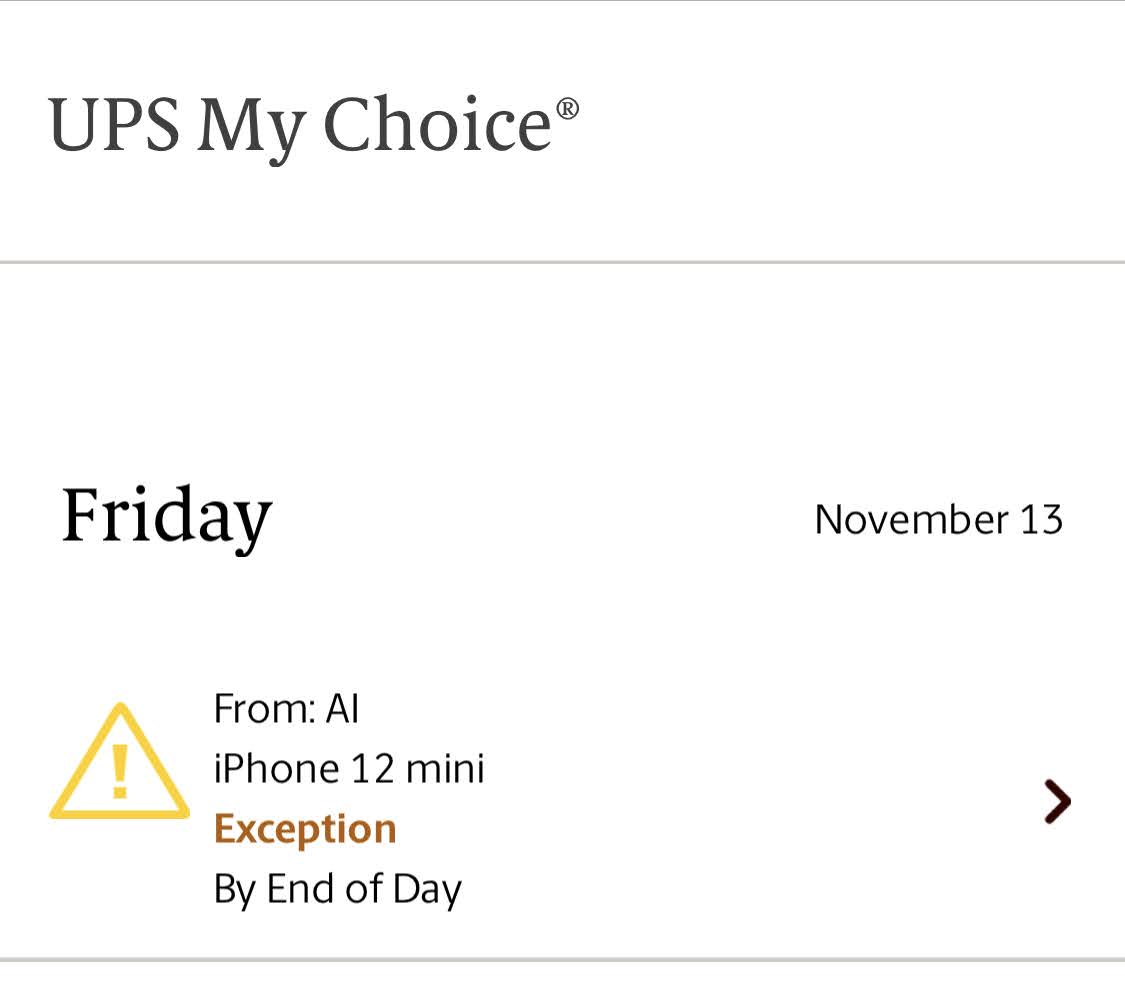The width and height of the screenshot is (1125, 1002).
Task: Select the Friday day heading
Action: click(167, 517)
